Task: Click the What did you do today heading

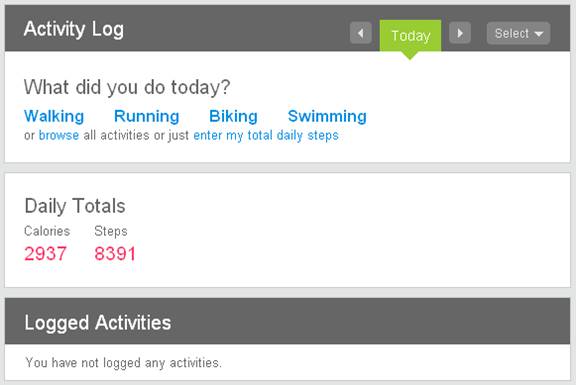Action: tap(127, 87)
